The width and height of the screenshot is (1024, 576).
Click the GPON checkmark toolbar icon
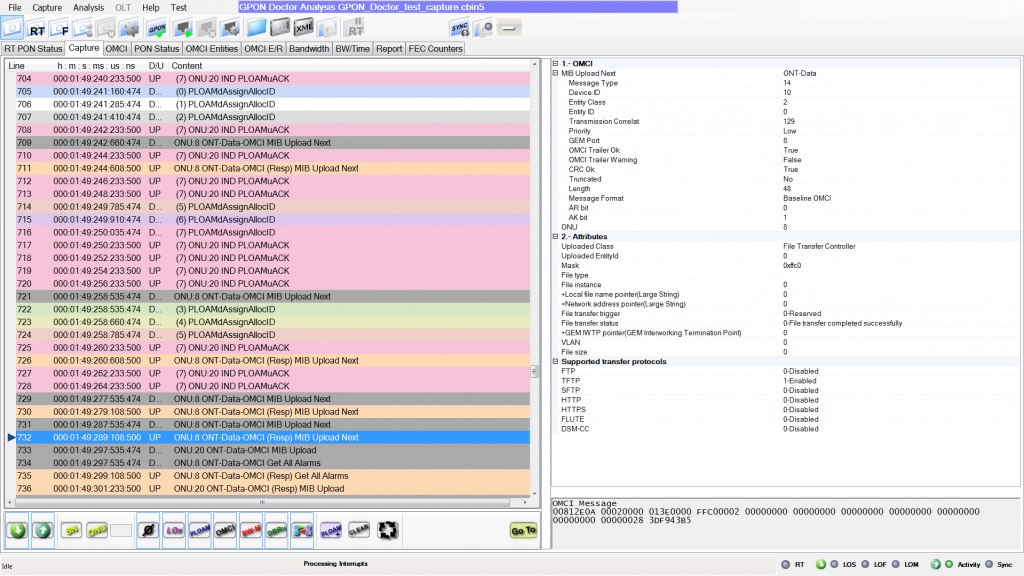click(x=157, y=28)
